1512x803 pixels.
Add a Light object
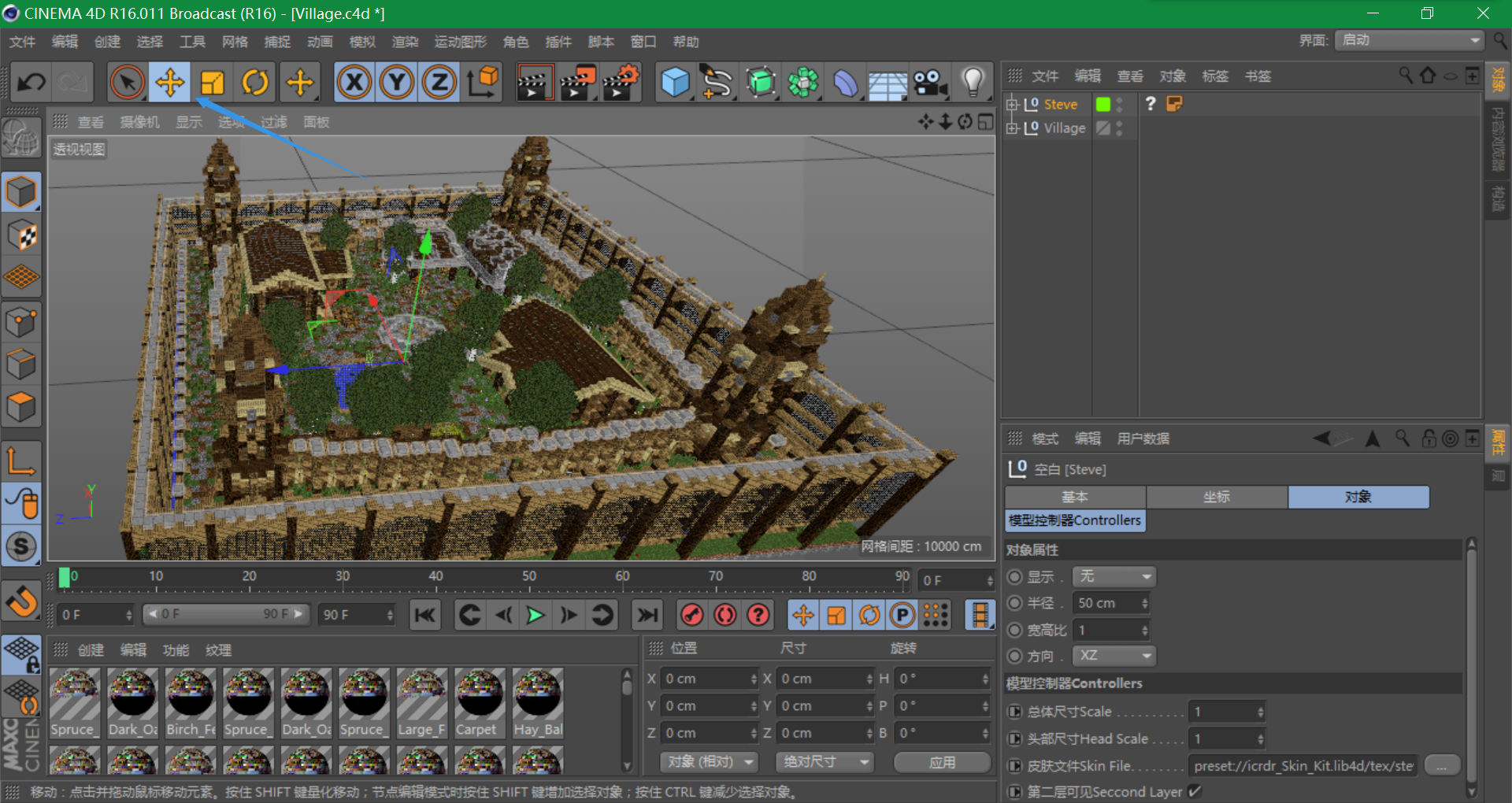(x=973, y=82)
